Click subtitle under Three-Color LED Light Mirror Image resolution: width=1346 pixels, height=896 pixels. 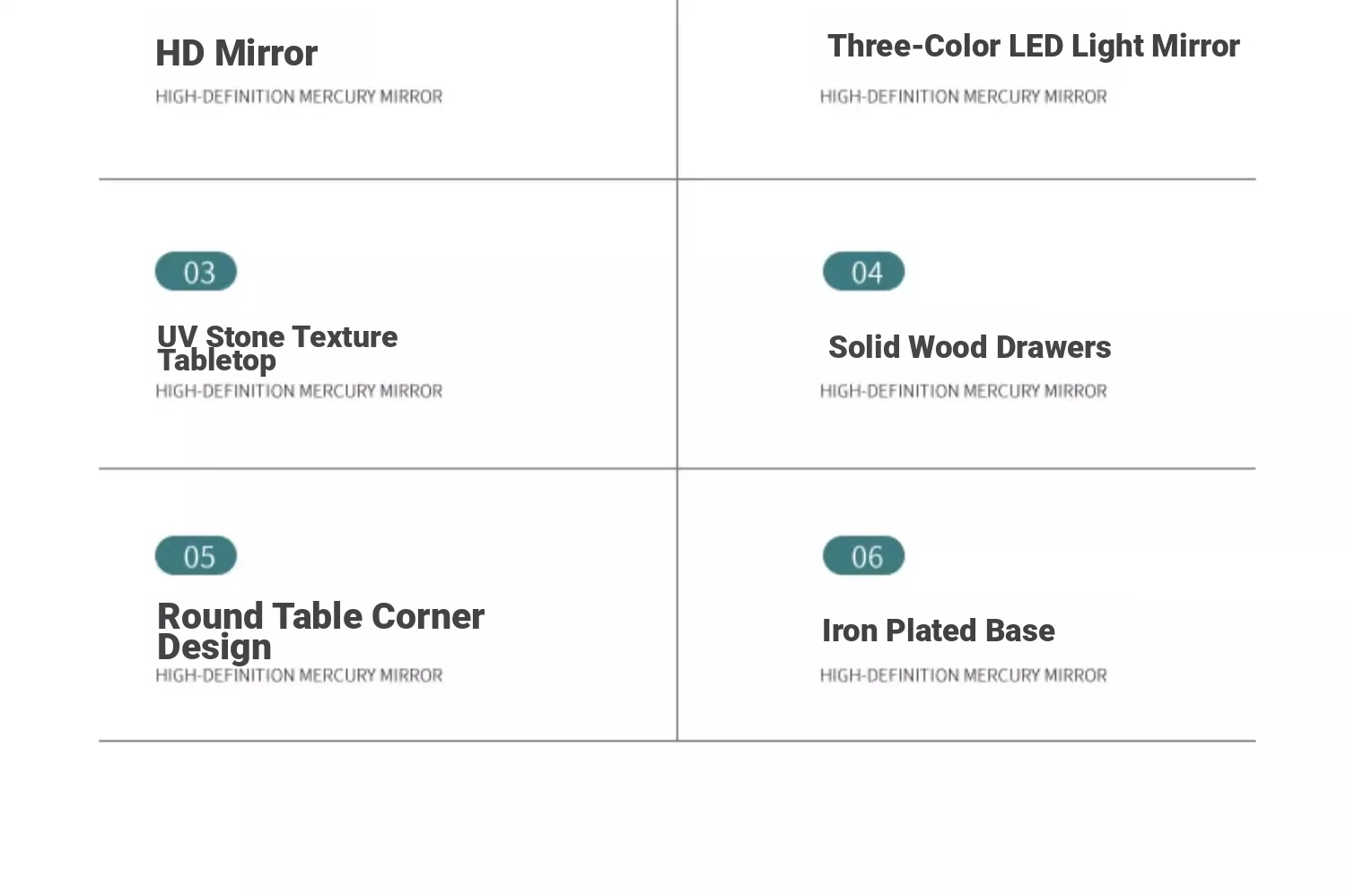(963, 97)
